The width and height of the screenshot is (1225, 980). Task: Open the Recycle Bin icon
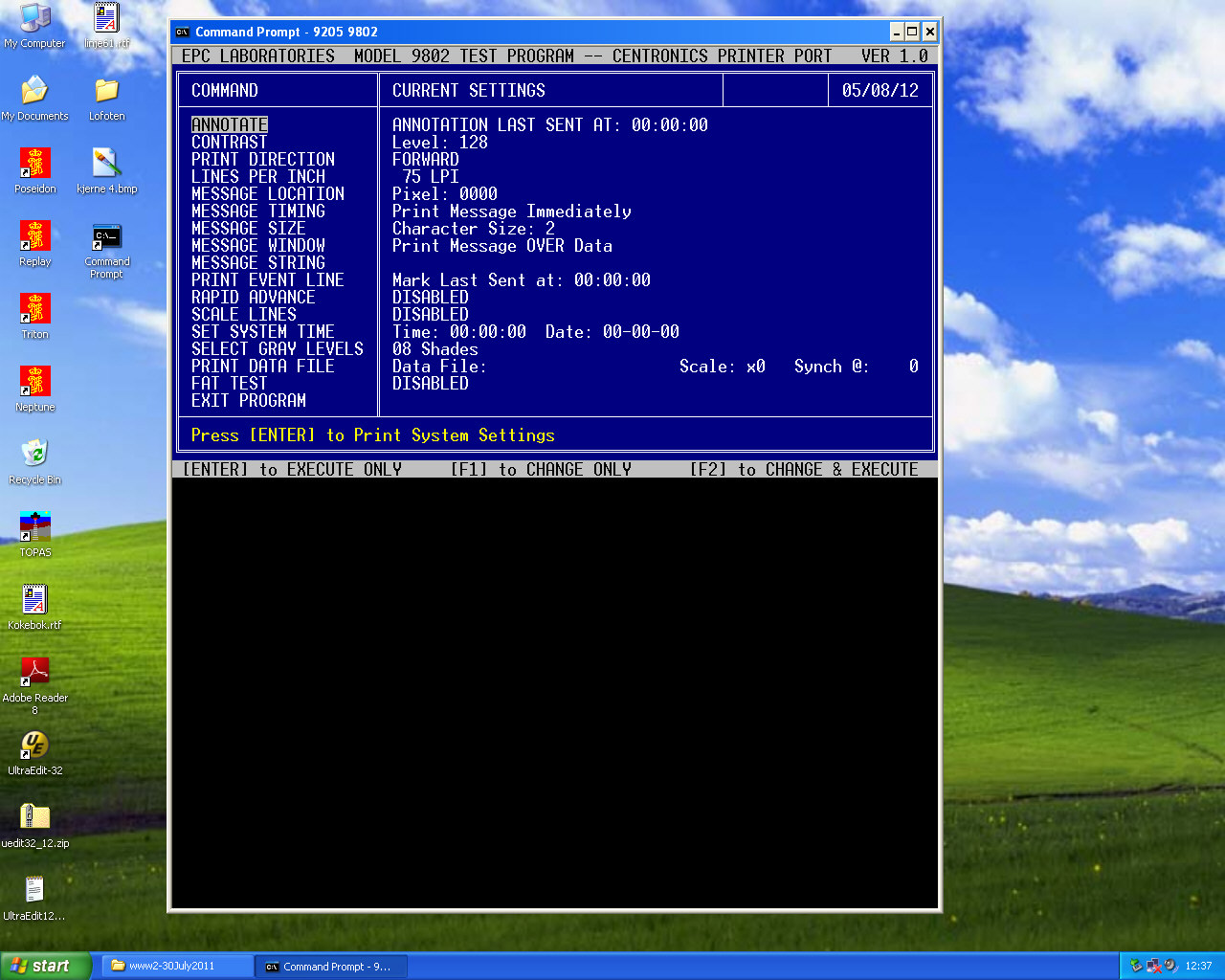35,454
